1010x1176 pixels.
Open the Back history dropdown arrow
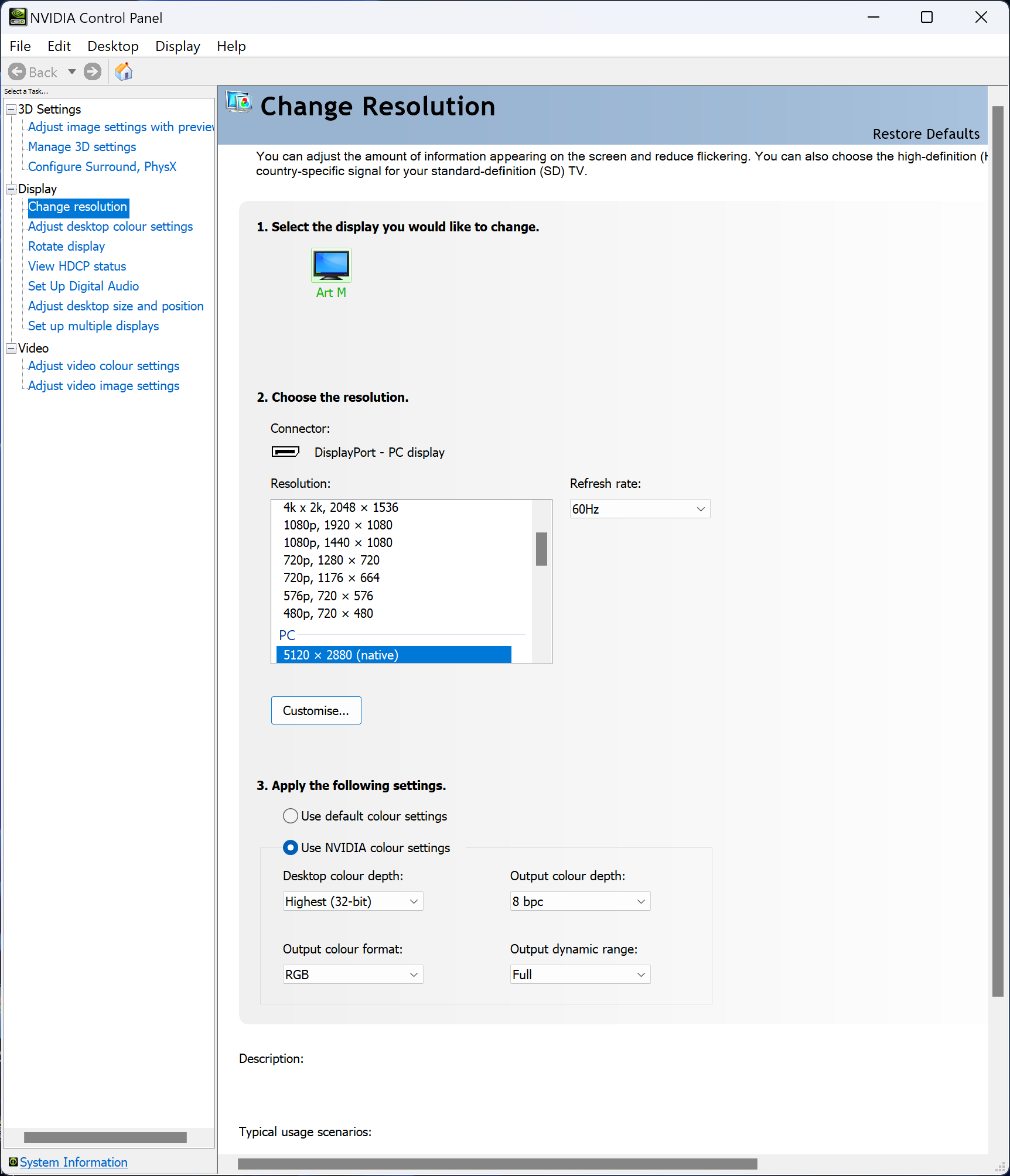click(72, 72)
